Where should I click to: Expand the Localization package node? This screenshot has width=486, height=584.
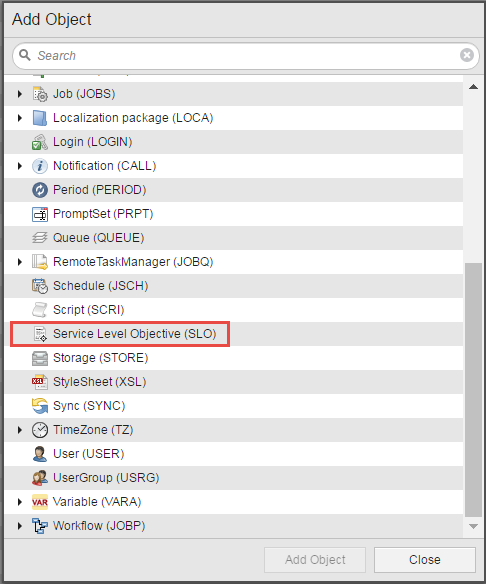(x=20, y=118)
